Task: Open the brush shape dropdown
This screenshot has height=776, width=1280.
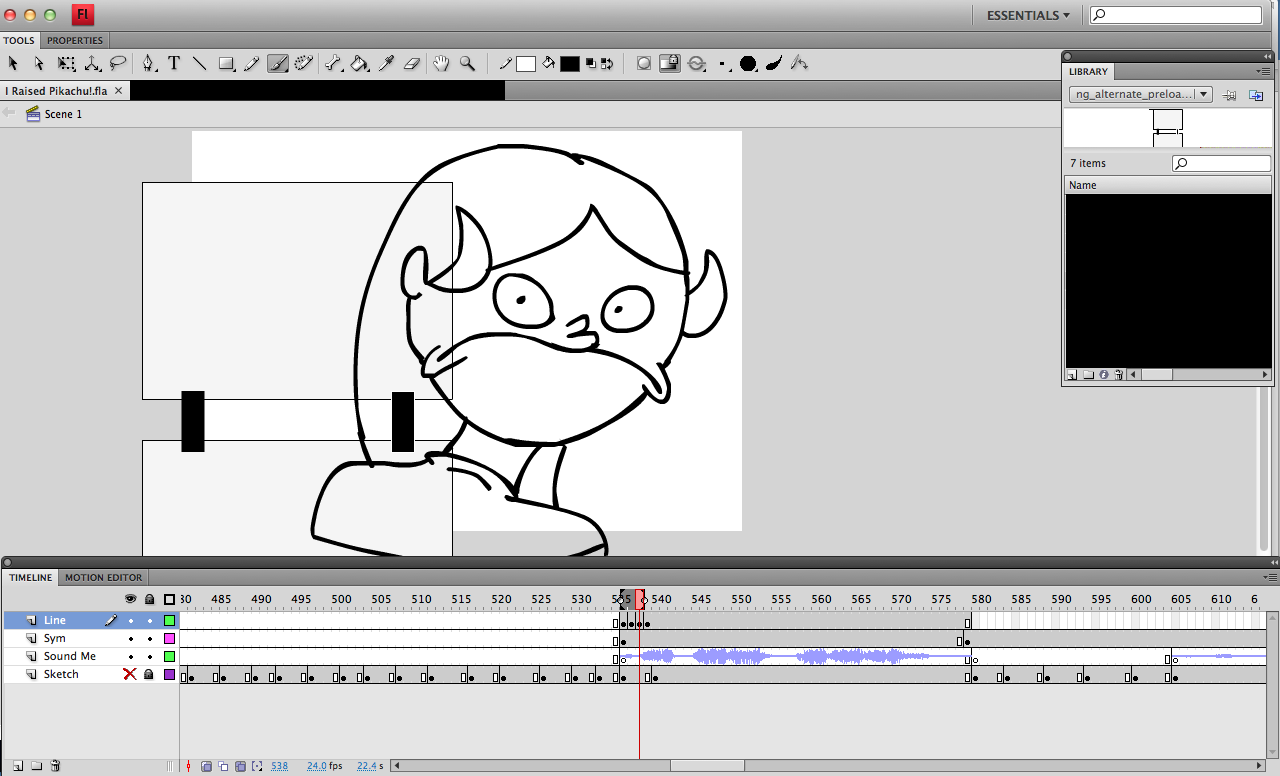Action: click(748, 64)
